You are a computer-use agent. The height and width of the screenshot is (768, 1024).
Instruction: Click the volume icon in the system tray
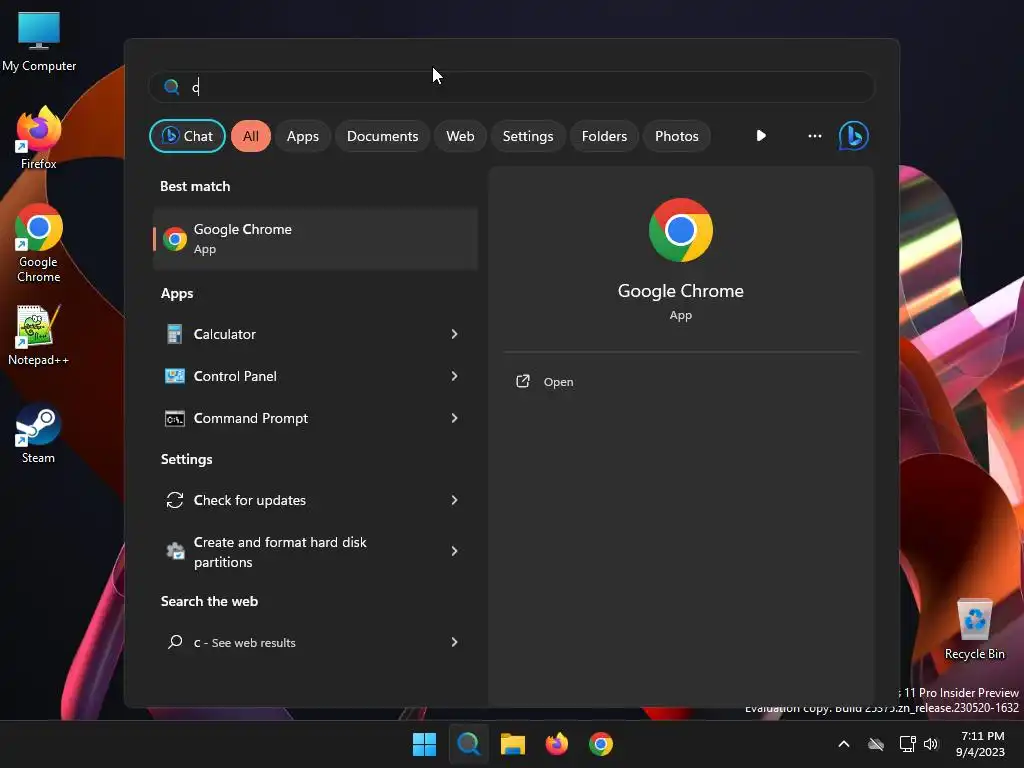(931, 744)
